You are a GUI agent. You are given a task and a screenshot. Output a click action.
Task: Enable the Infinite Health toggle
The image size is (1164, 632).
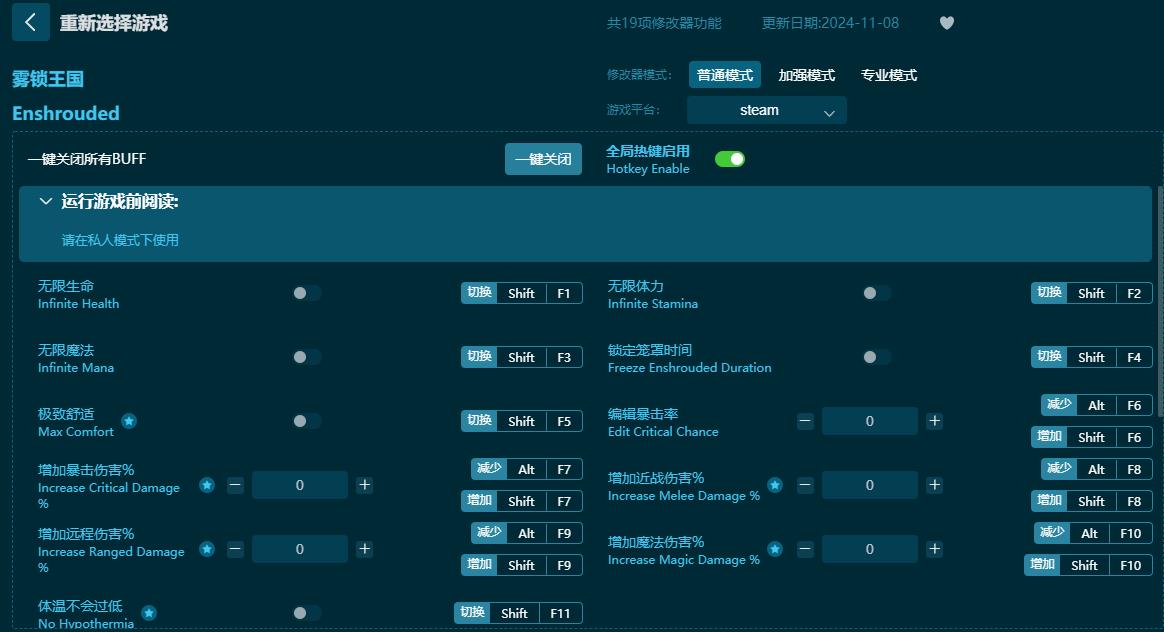(307, 293)
